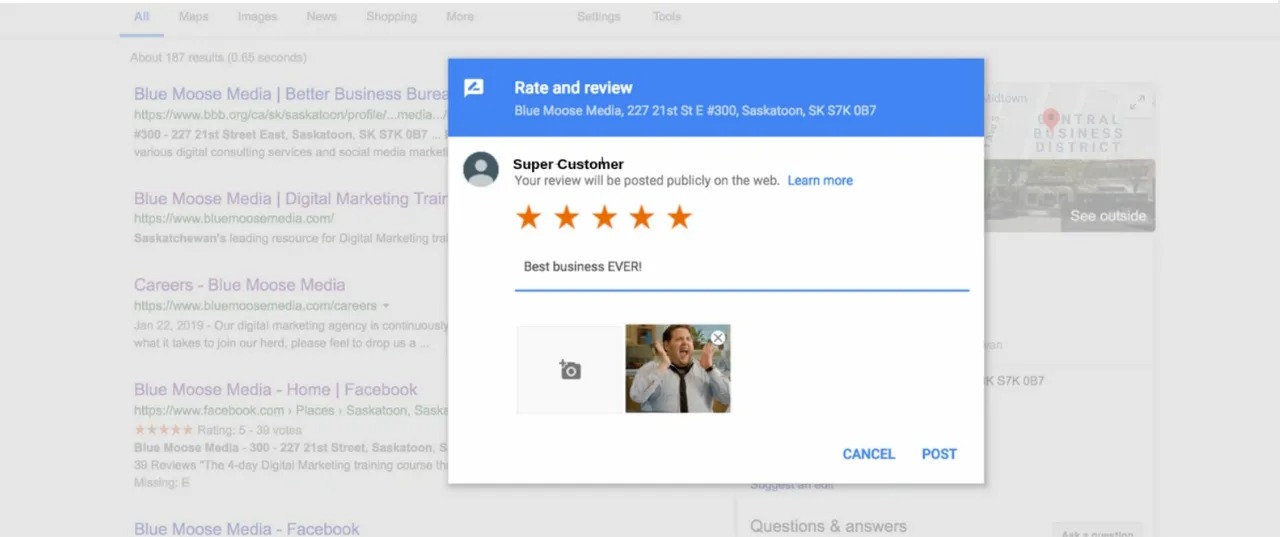Switch to the All search tab
The height and width of the screenshot is (537, 1280).
click(141, 17)
